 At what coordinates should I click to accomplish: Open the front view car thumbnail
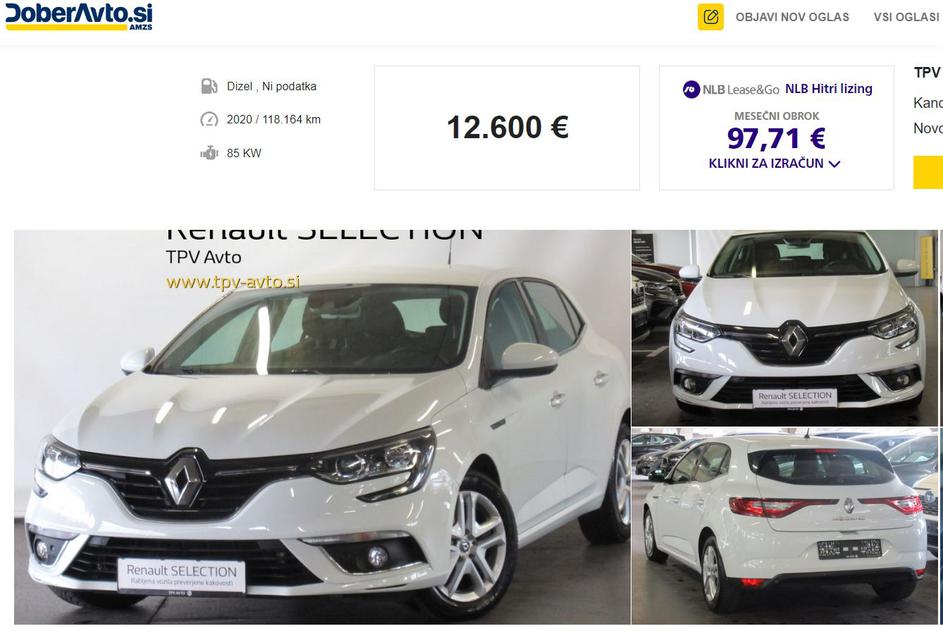tap(785, 328)
